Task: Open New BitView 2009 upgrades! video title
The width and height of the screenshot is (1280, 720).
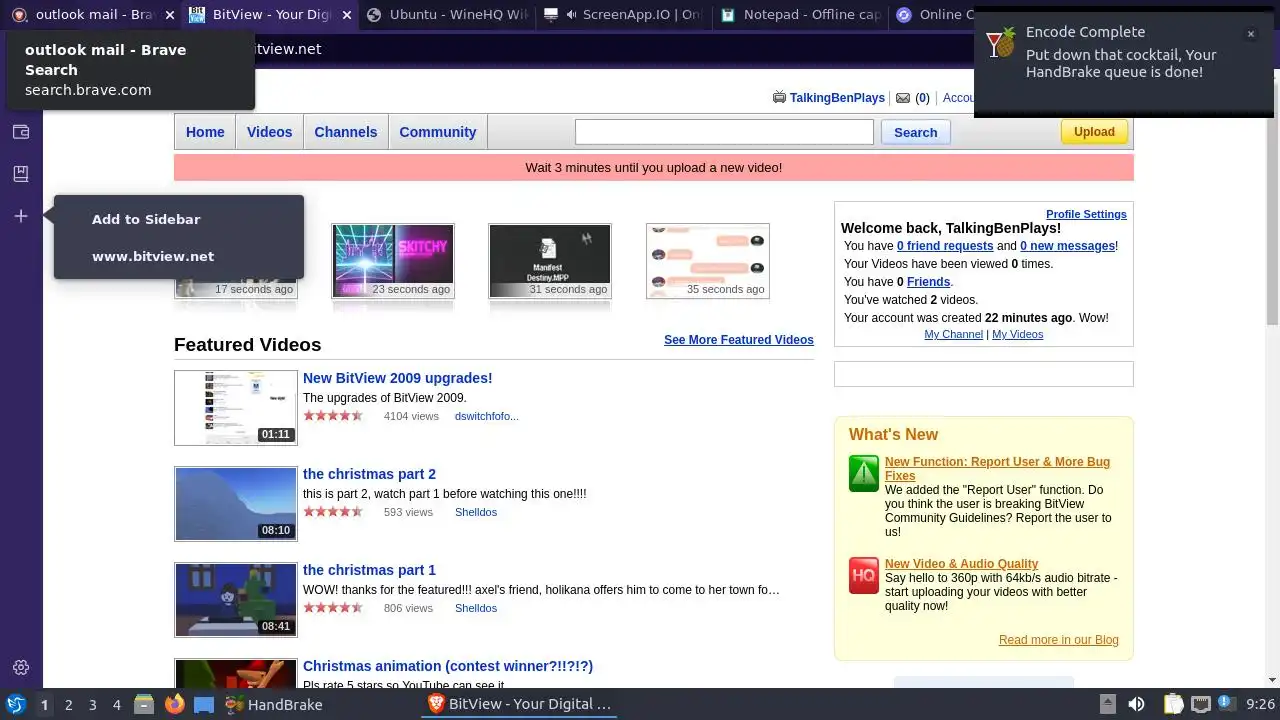Action: (x=397, y=378)
